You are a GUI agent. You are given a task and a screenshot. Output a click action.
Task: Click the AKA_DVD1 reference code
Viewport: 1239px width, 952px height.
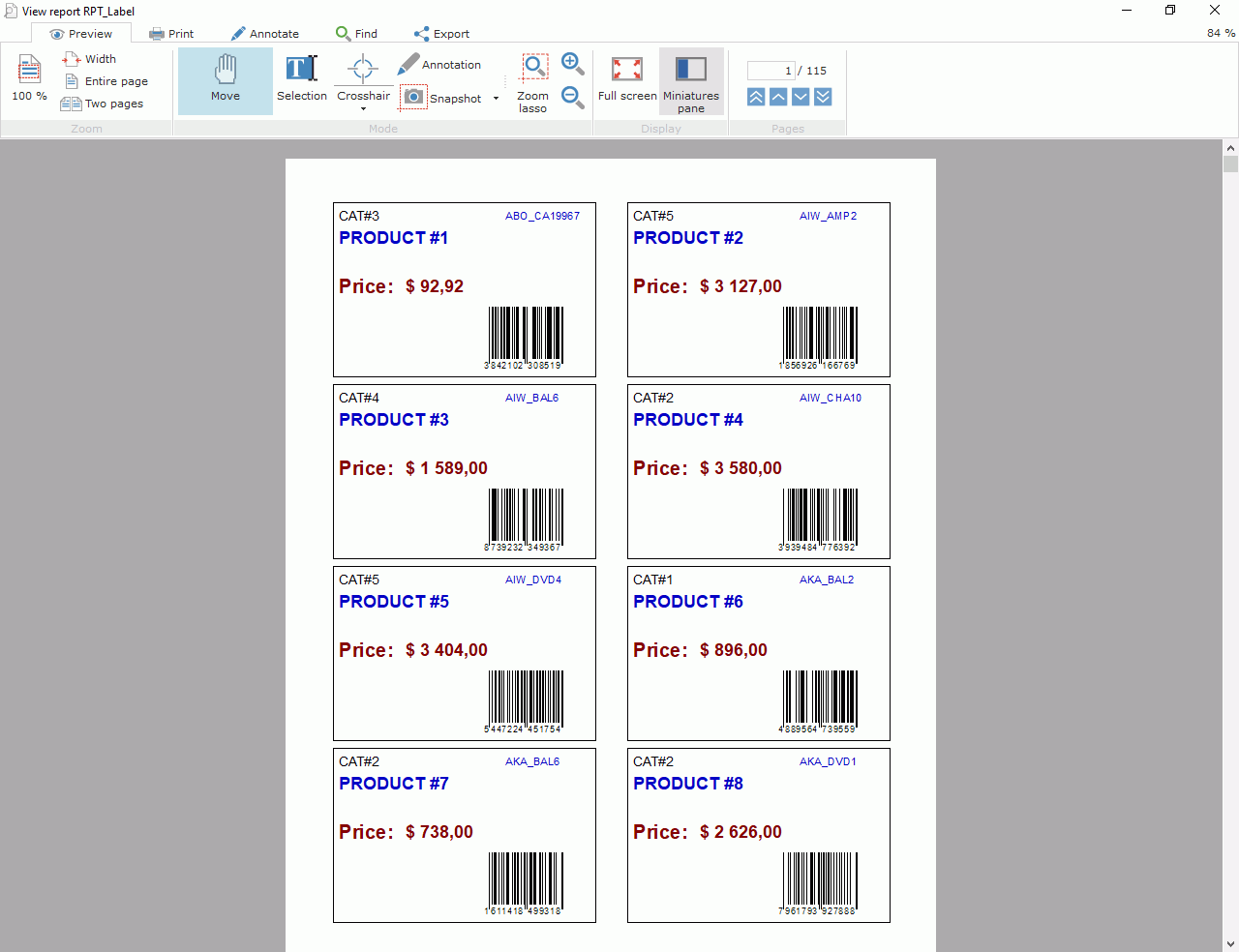(x=828, y=761)
